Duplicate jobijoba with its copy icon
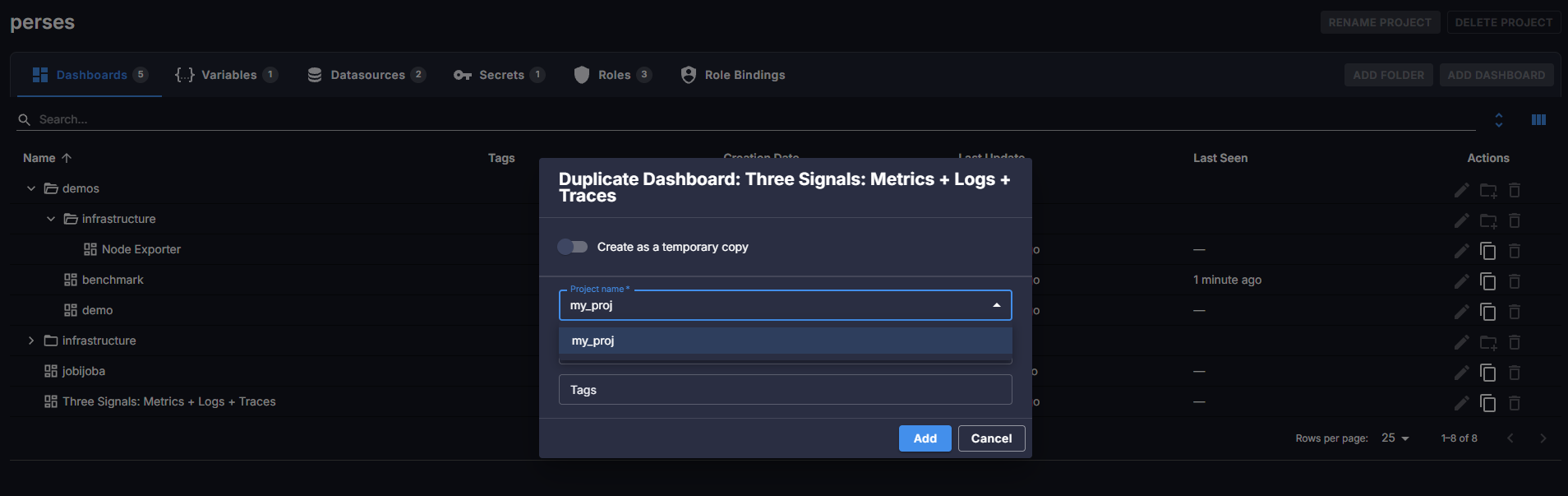Viewport: 1568px width, 496px height. click(x=1488, y=373)
